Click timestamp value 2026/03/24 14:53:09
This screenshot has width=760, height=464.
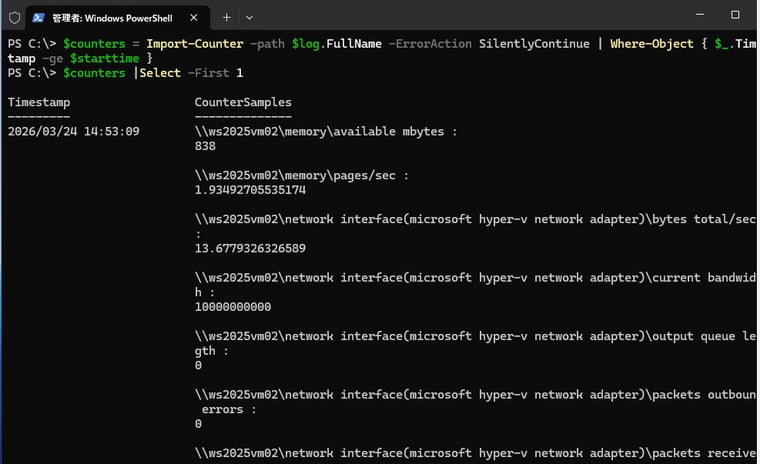74,131
